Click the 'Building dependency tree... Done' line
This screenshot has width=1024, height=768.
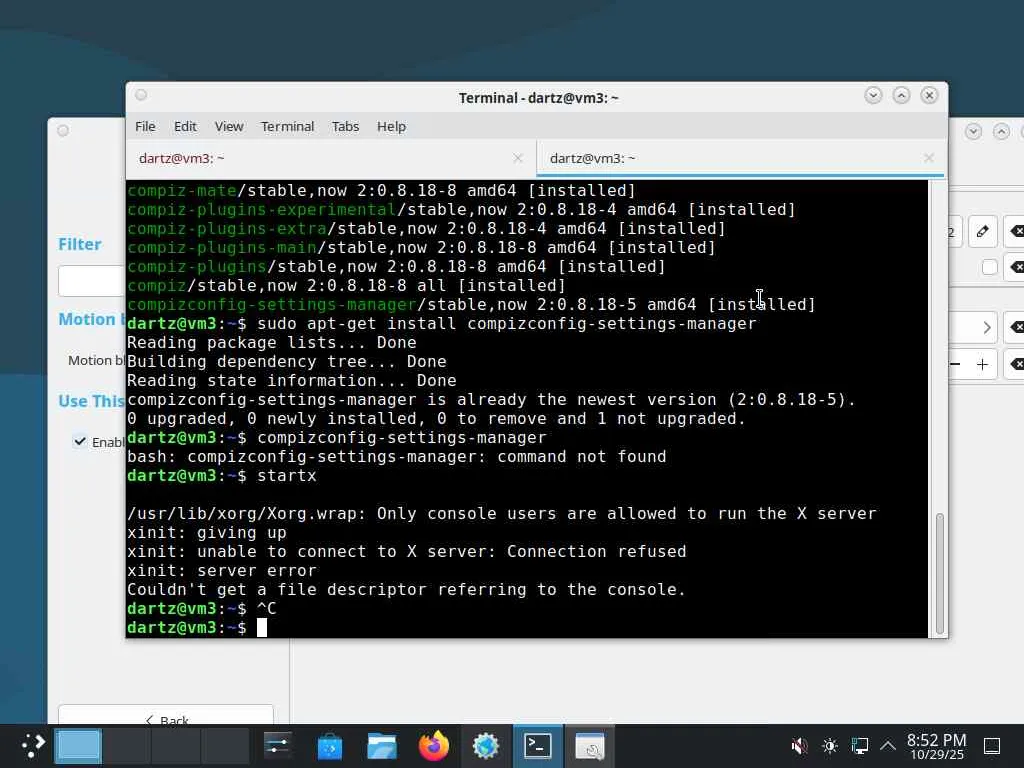point(287,361)
